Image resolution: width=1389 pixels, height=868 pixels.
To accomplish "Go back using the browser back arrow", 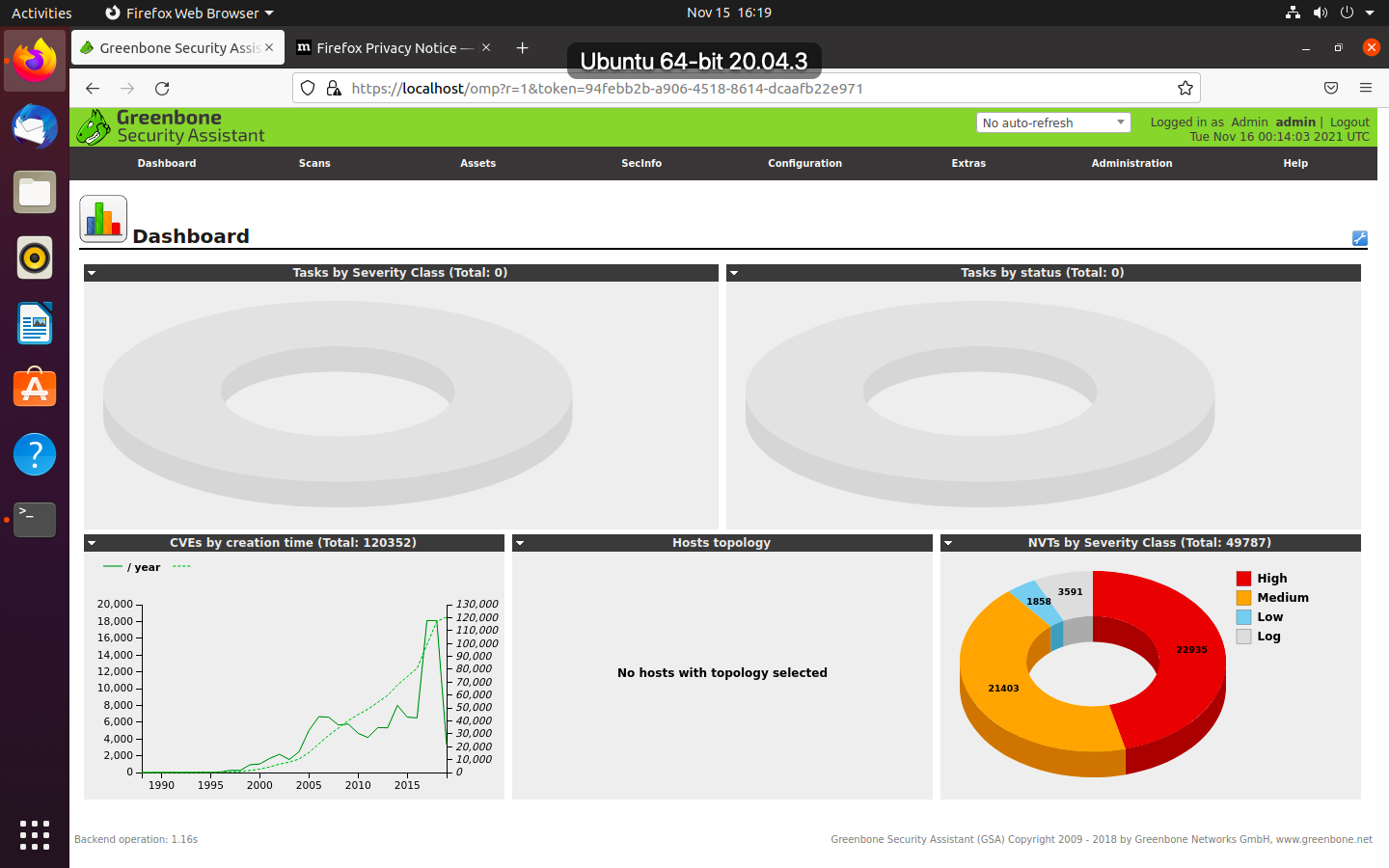I will coord(93,88).
